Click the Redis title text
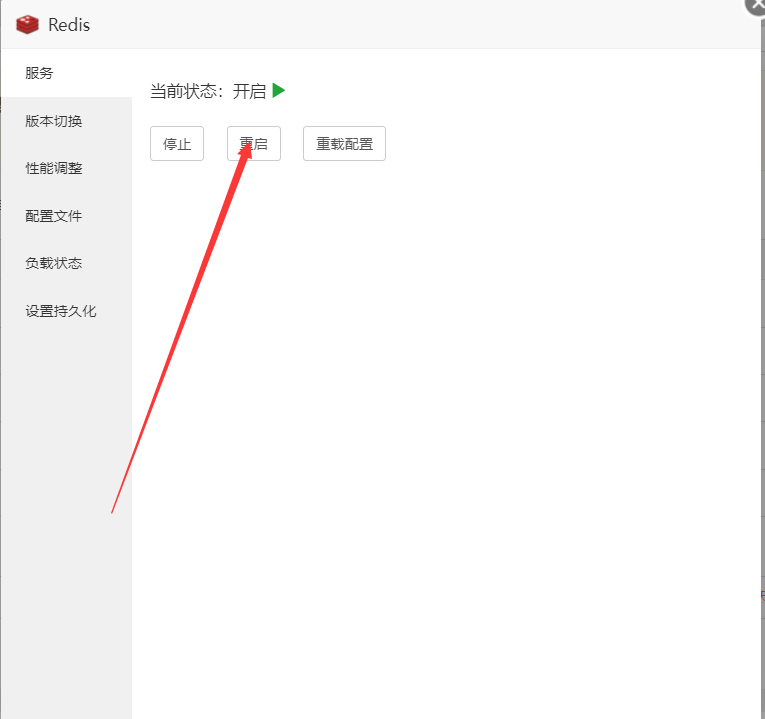The height and width of the screenshot is (719, 765). [x=69, y=25]
